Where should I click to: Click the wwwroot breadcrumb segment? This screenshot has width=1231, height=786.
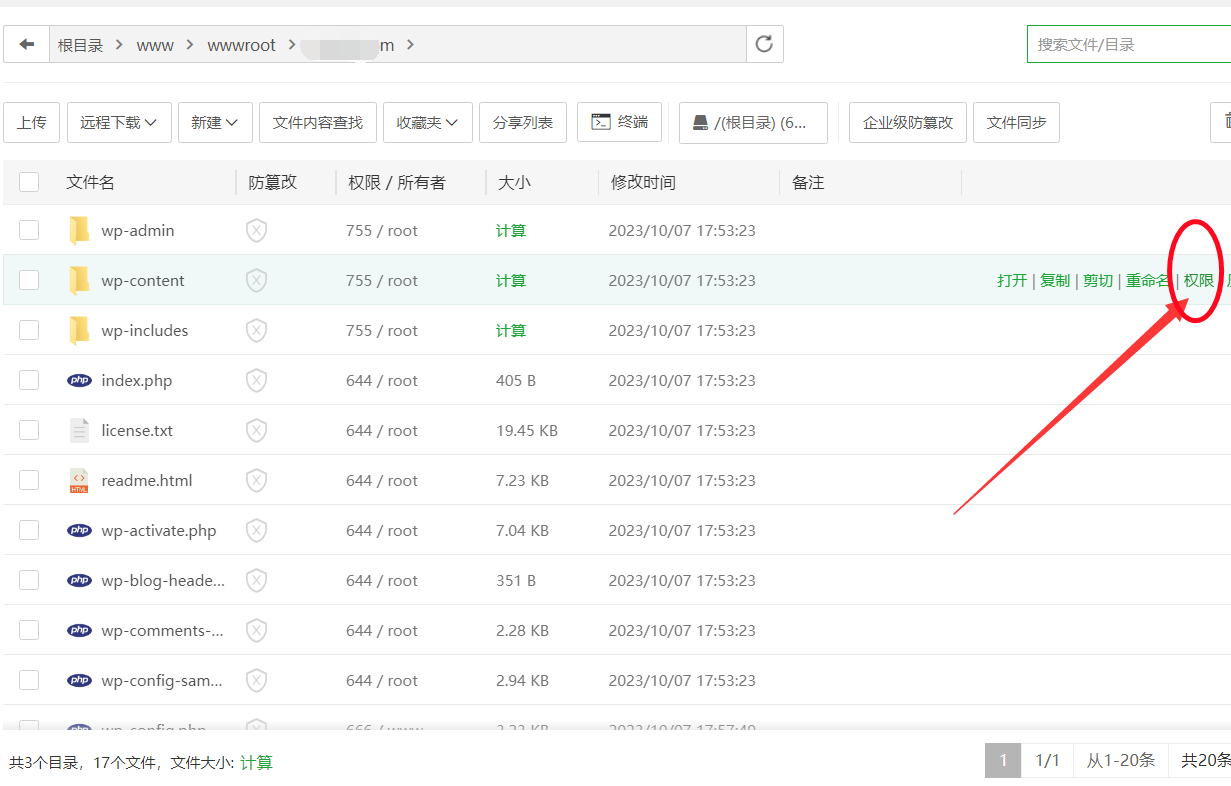[x=241, y=45]
